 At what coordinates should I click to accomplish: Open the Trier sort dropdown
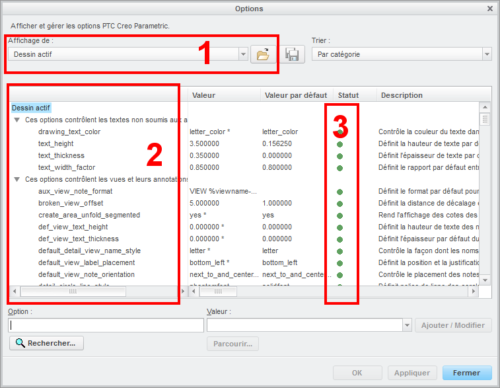click(487, 54)
